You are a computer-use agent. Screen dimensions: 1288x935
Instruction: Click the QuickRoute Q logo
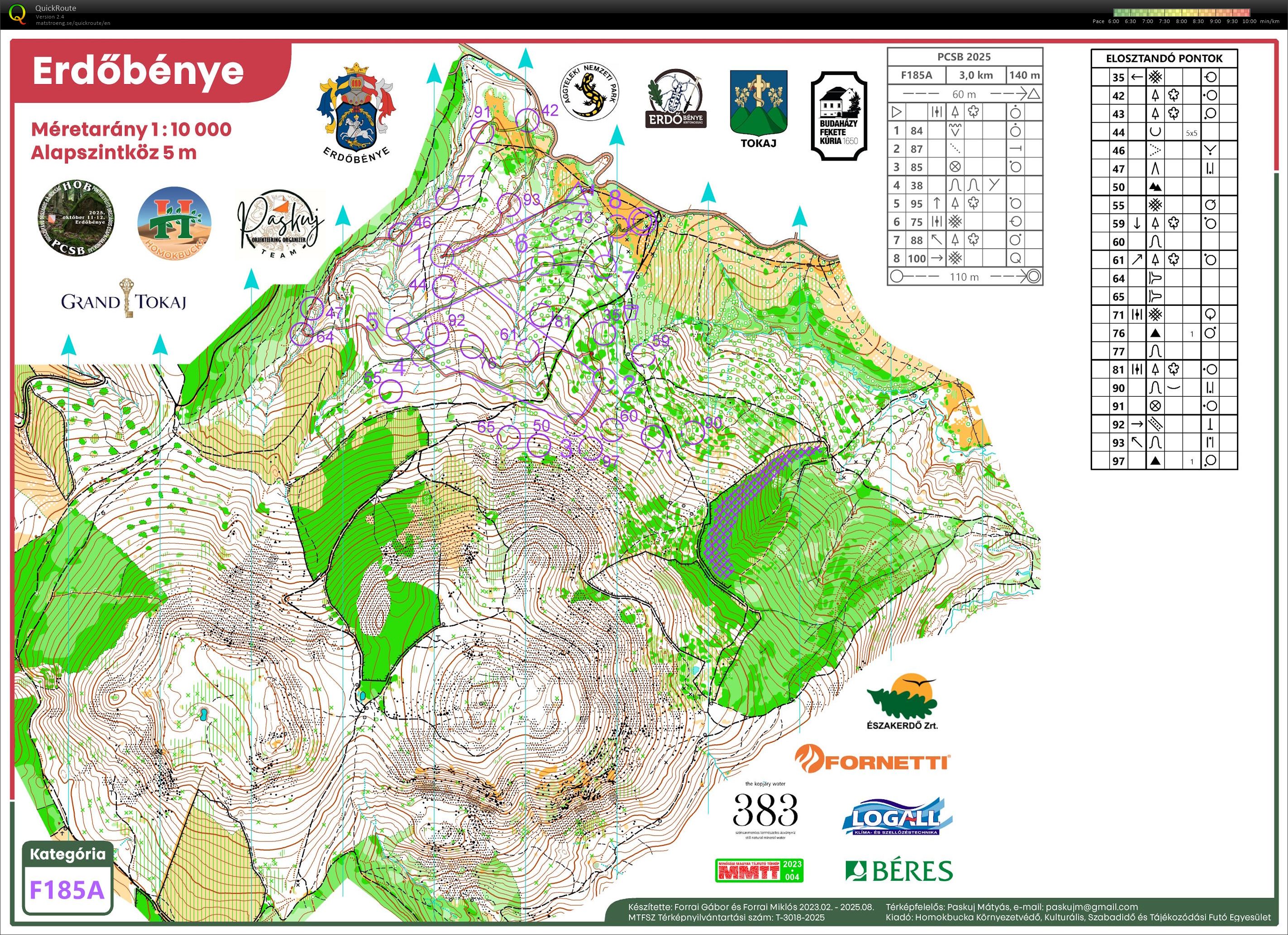pyautogui.click(x=18, y=14)
